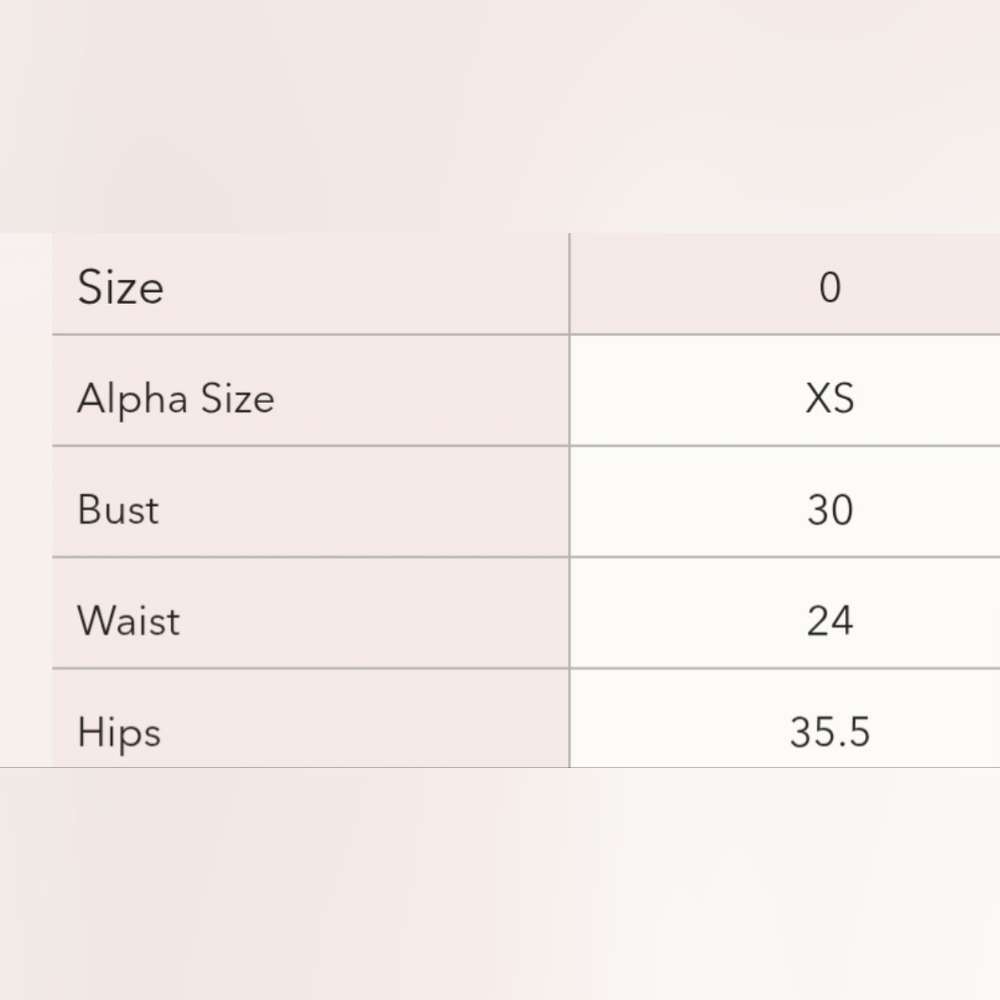The width and height of the screenshot is (1000, 1000).
Task: Click the Alpha Size row label
Action: 176,399
